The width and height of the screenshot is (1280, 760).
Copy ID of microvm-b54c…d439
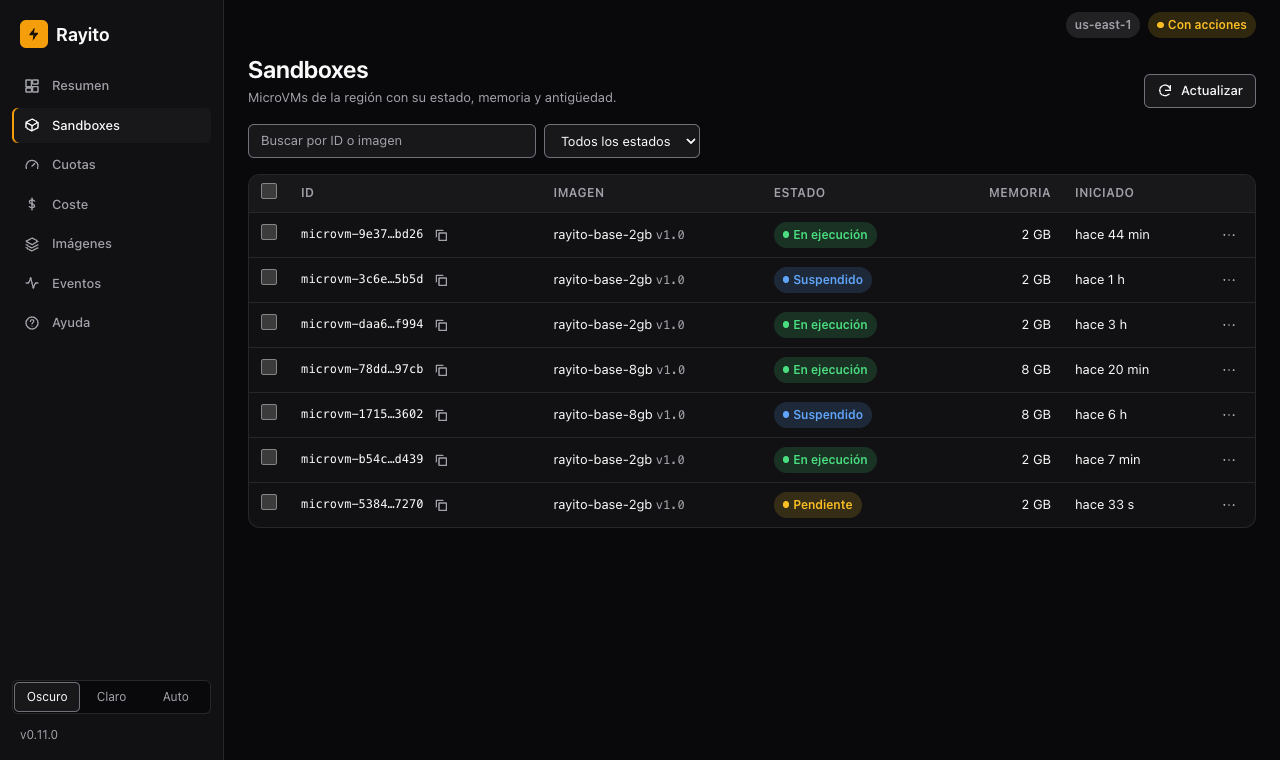pyautogui.click(x=441, y=460)
